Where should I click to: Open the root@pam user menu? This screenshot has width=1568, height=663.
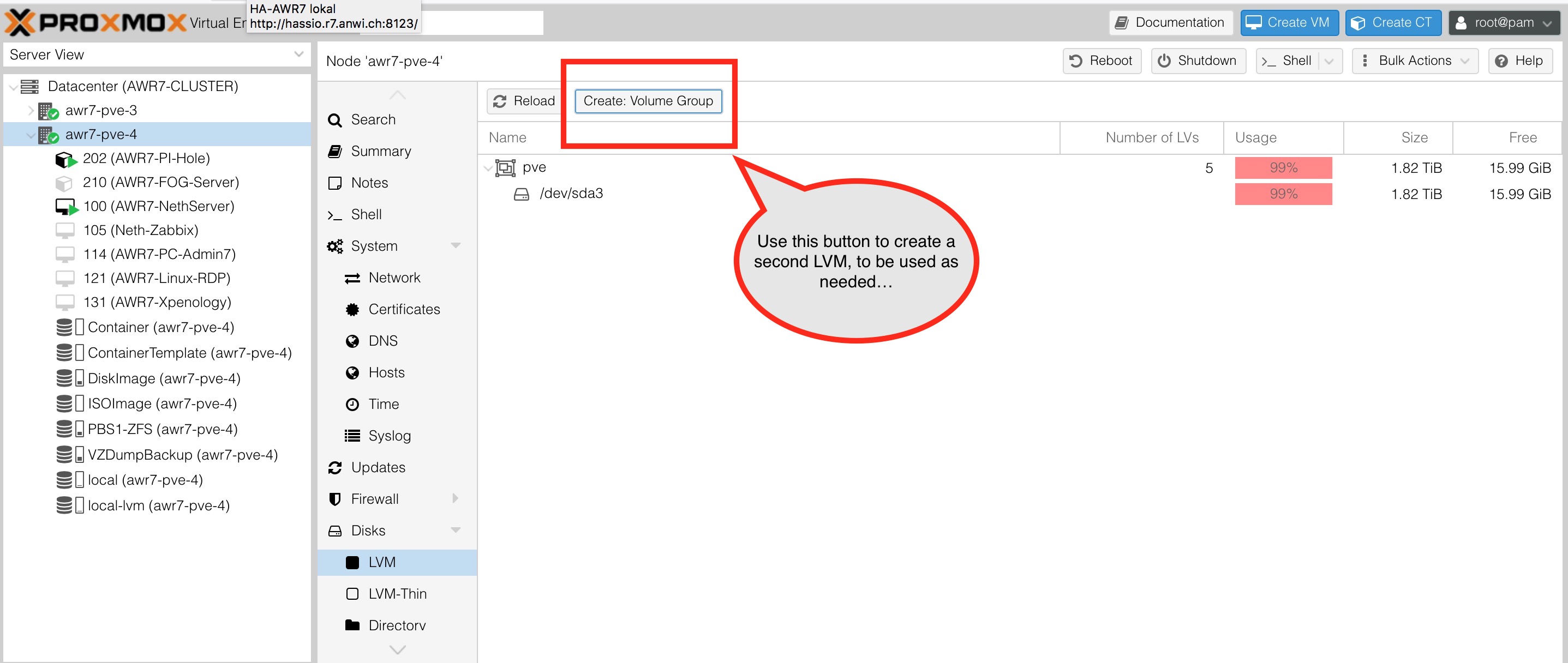click(1504, 22)
